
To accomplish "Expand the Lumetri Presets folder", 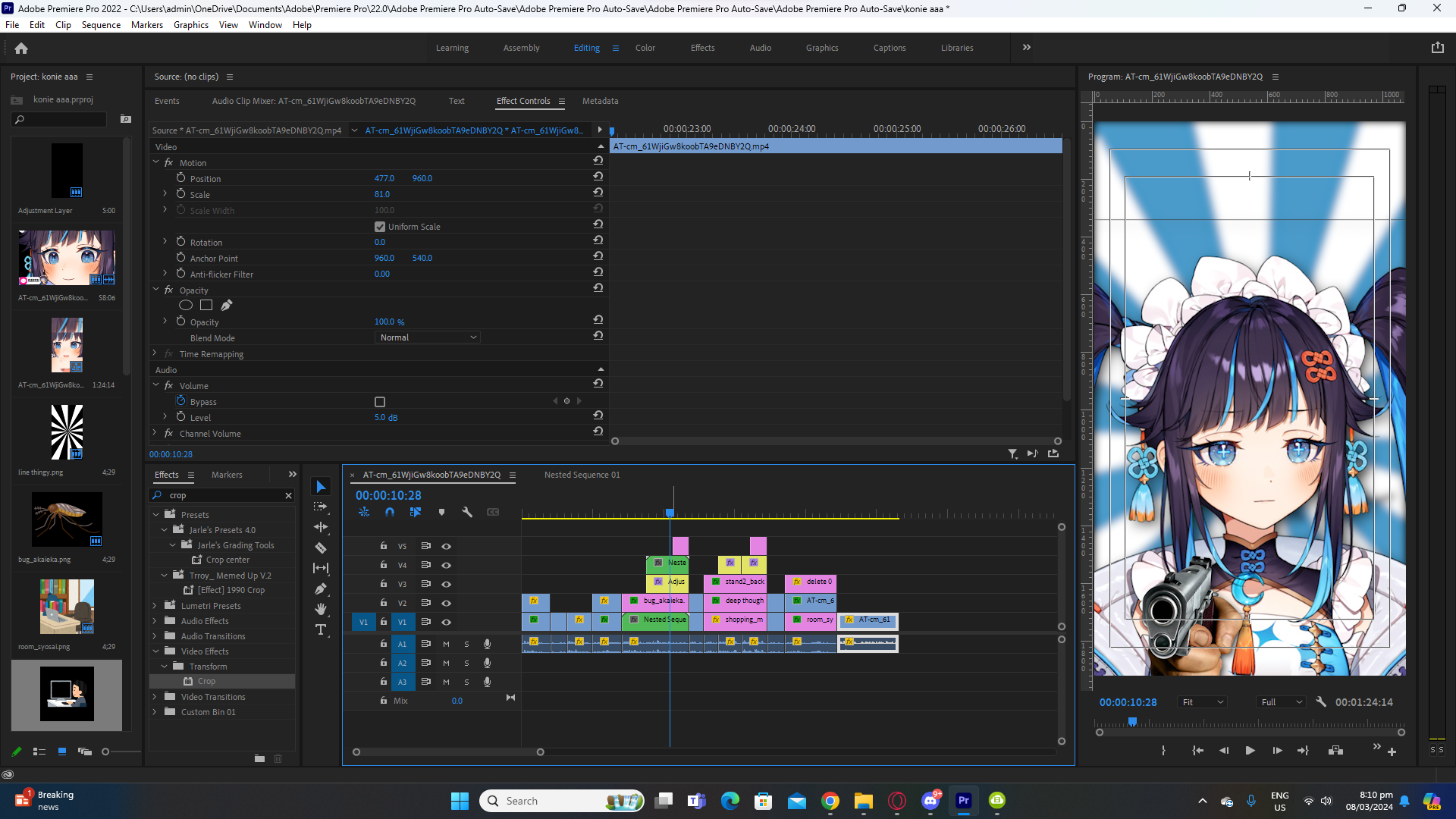I will pyautogui.click(x=155, y=606).
